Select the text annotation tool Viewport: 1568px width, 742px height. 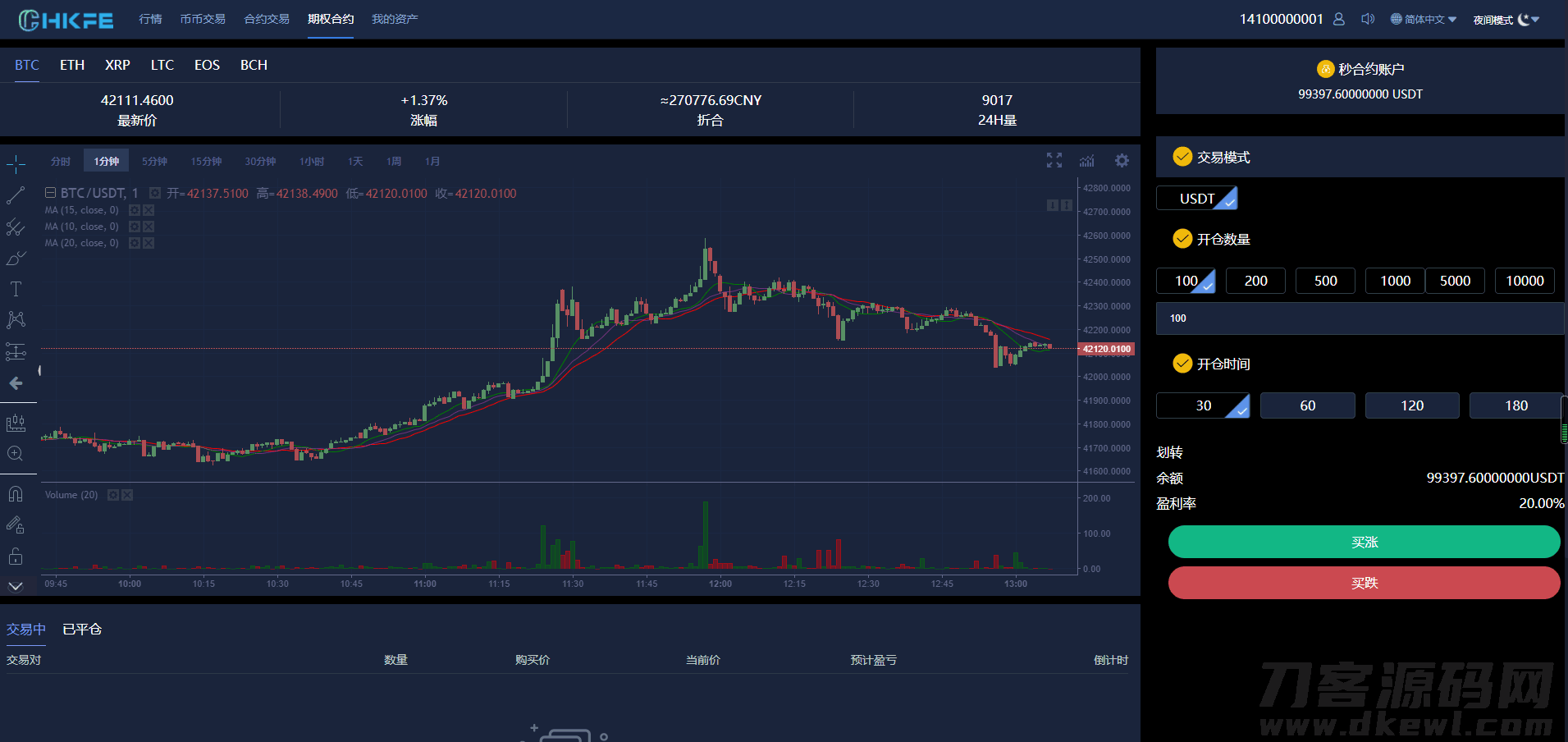click(x=16, y=289)
